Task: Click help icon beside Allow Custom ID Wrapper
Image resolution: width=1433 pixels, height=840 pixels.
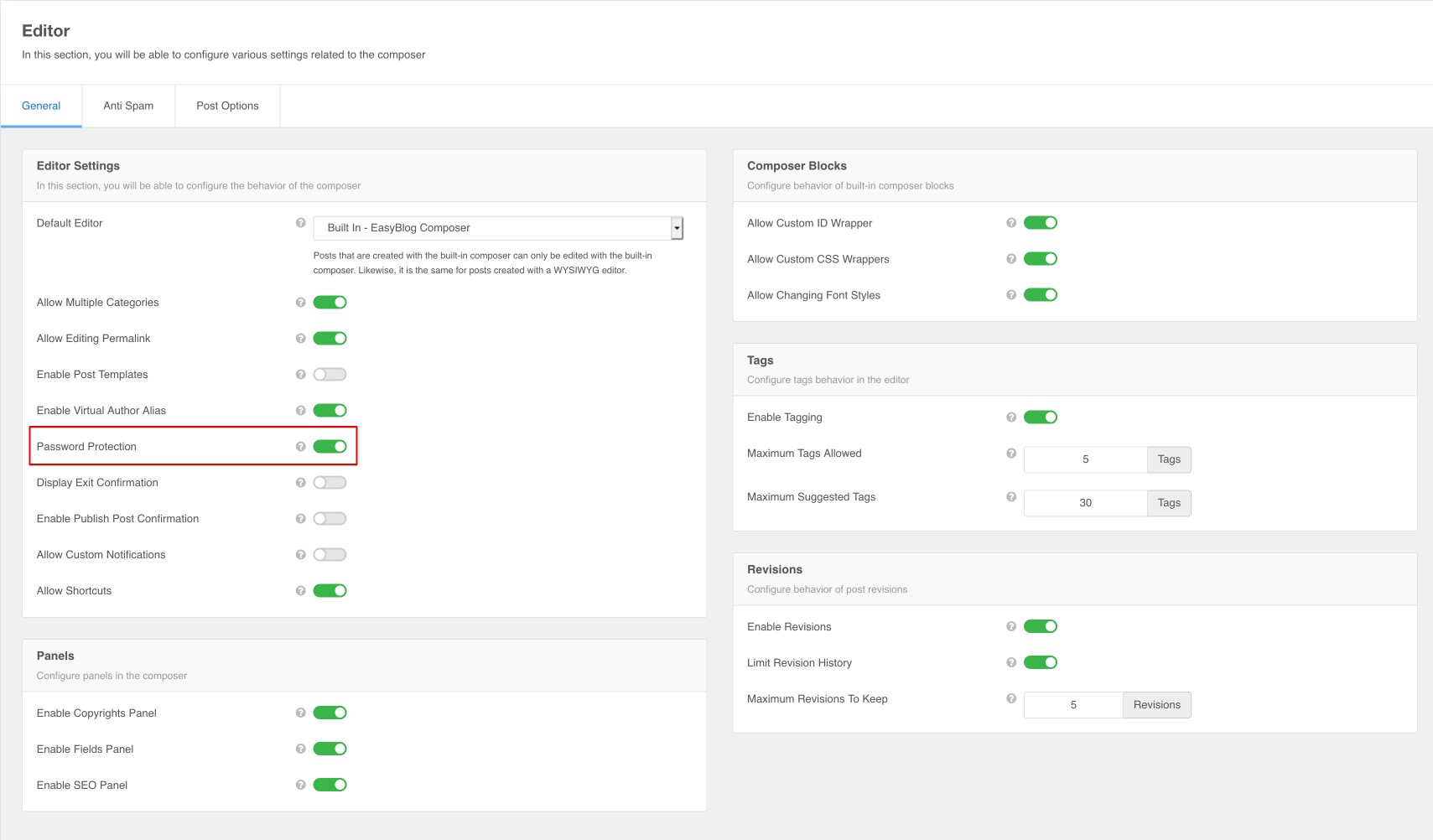Action: [1011, 223]
